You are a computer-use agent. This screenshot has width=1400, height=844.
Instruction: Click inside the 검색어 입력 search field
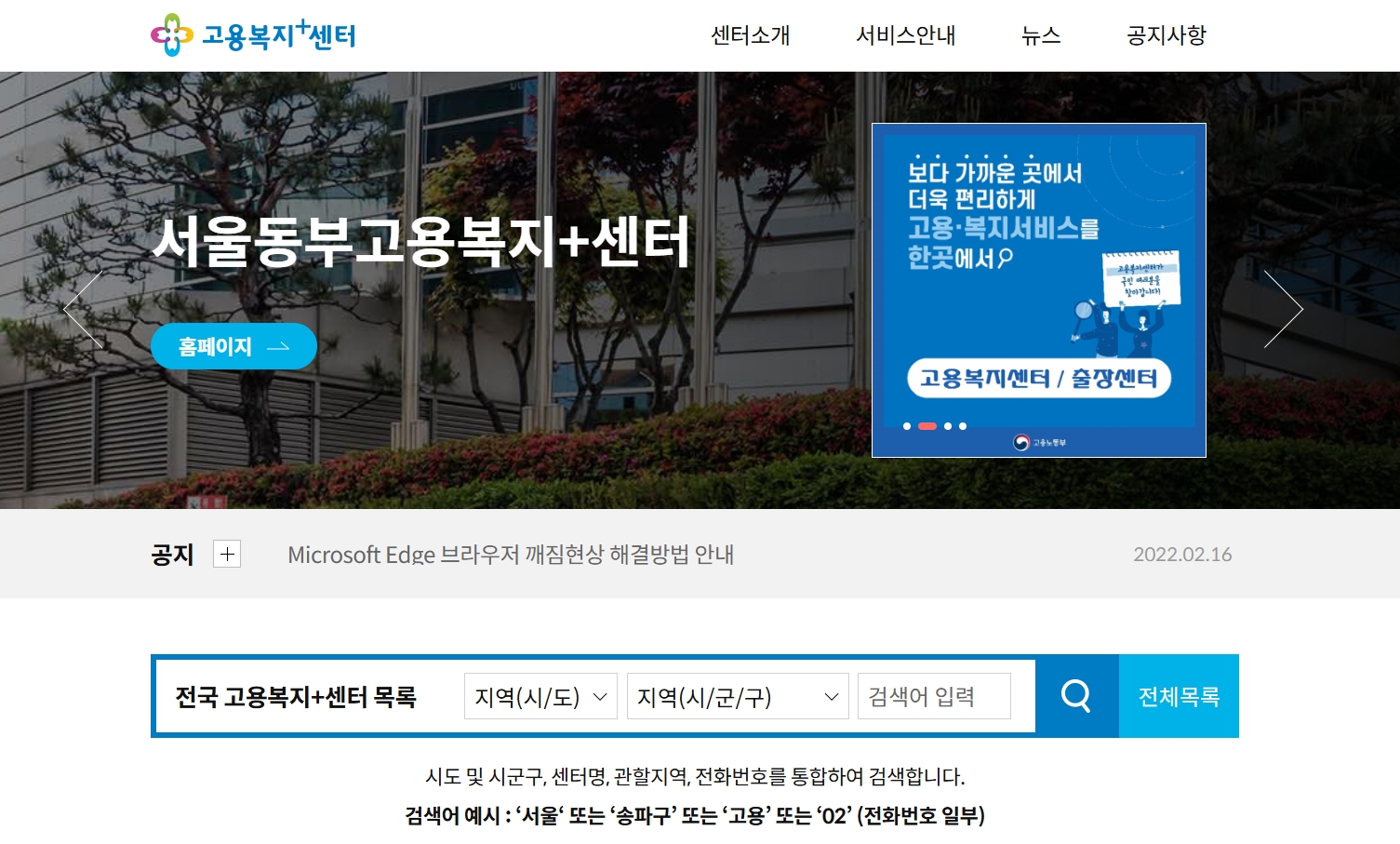tap(933, 695)
